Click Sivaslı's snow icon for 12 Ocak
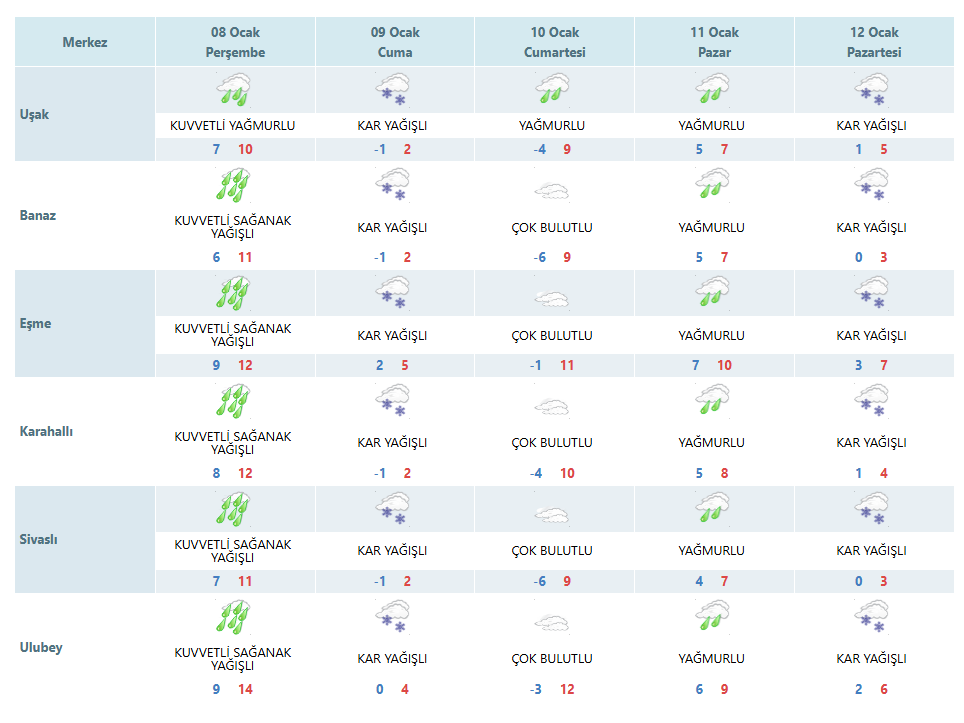Image resolution: width=964 pixels, height=723 pixels. (872, 508)
